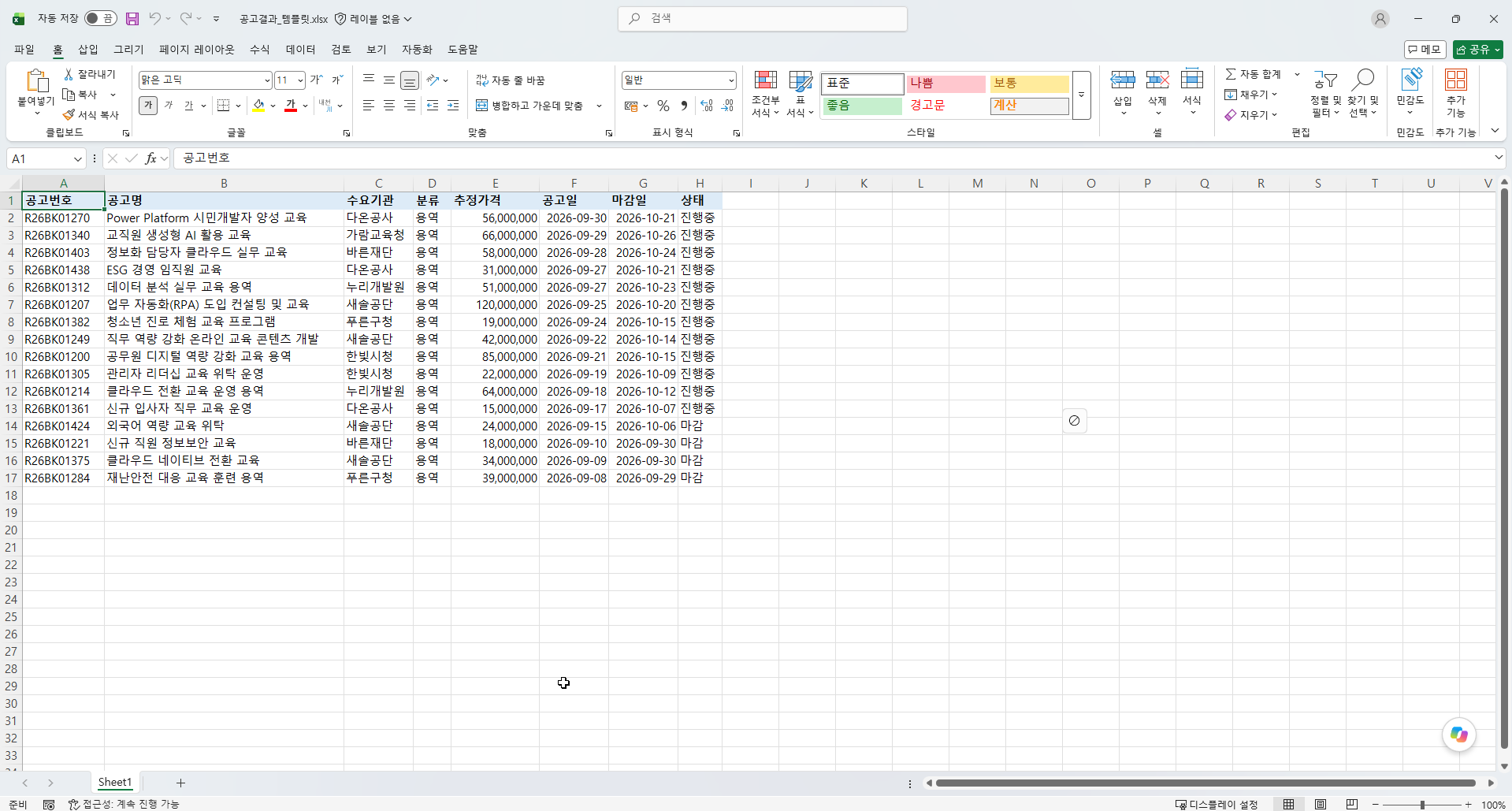The width and height of the screenshot is (1512, 811).
Task: Open the 데이터 (Data) tab
Action: point(300,50)
